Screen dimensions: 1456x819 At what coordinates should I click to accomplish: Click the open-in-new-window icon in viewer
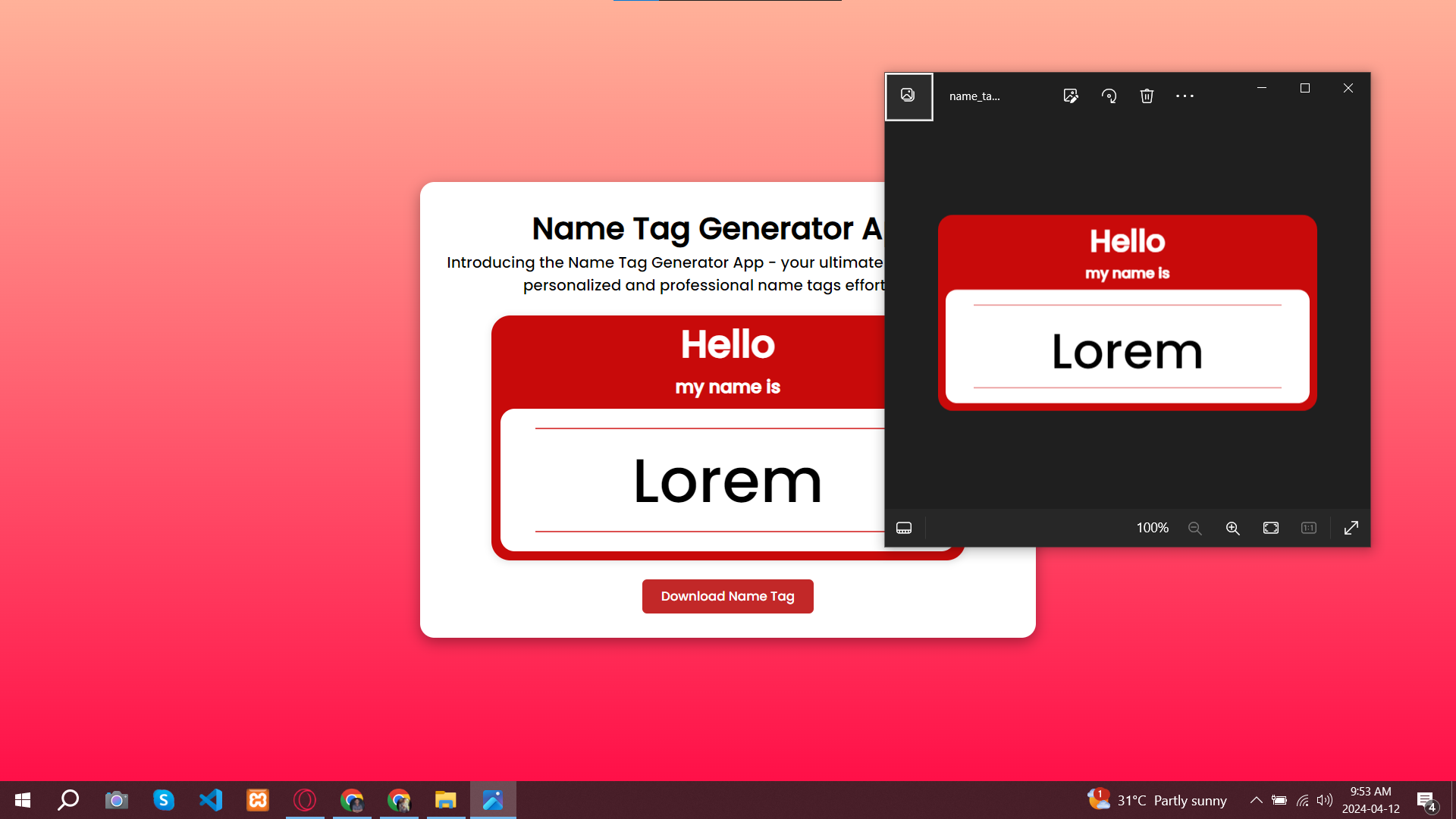click(x=1351, y=527)
